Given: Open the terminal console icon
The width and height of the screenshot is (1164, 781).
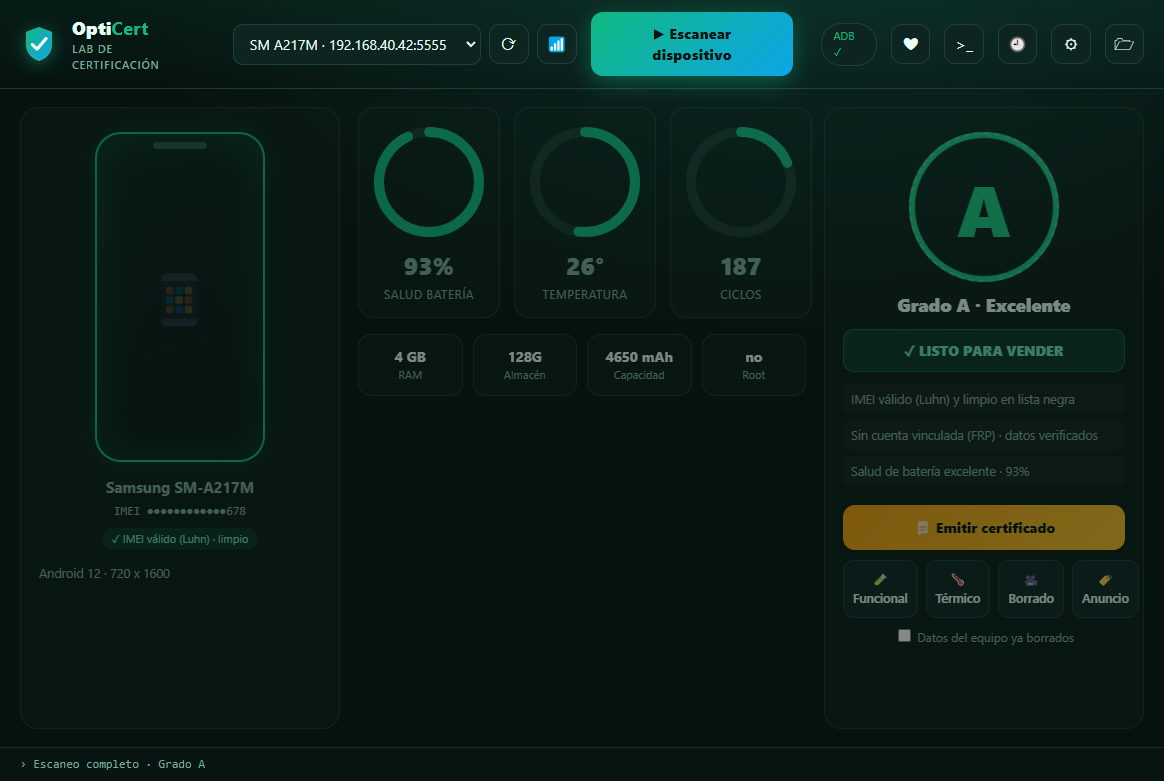Looking at the screenshot, I should pyautogui.click(x=964, y=45).
